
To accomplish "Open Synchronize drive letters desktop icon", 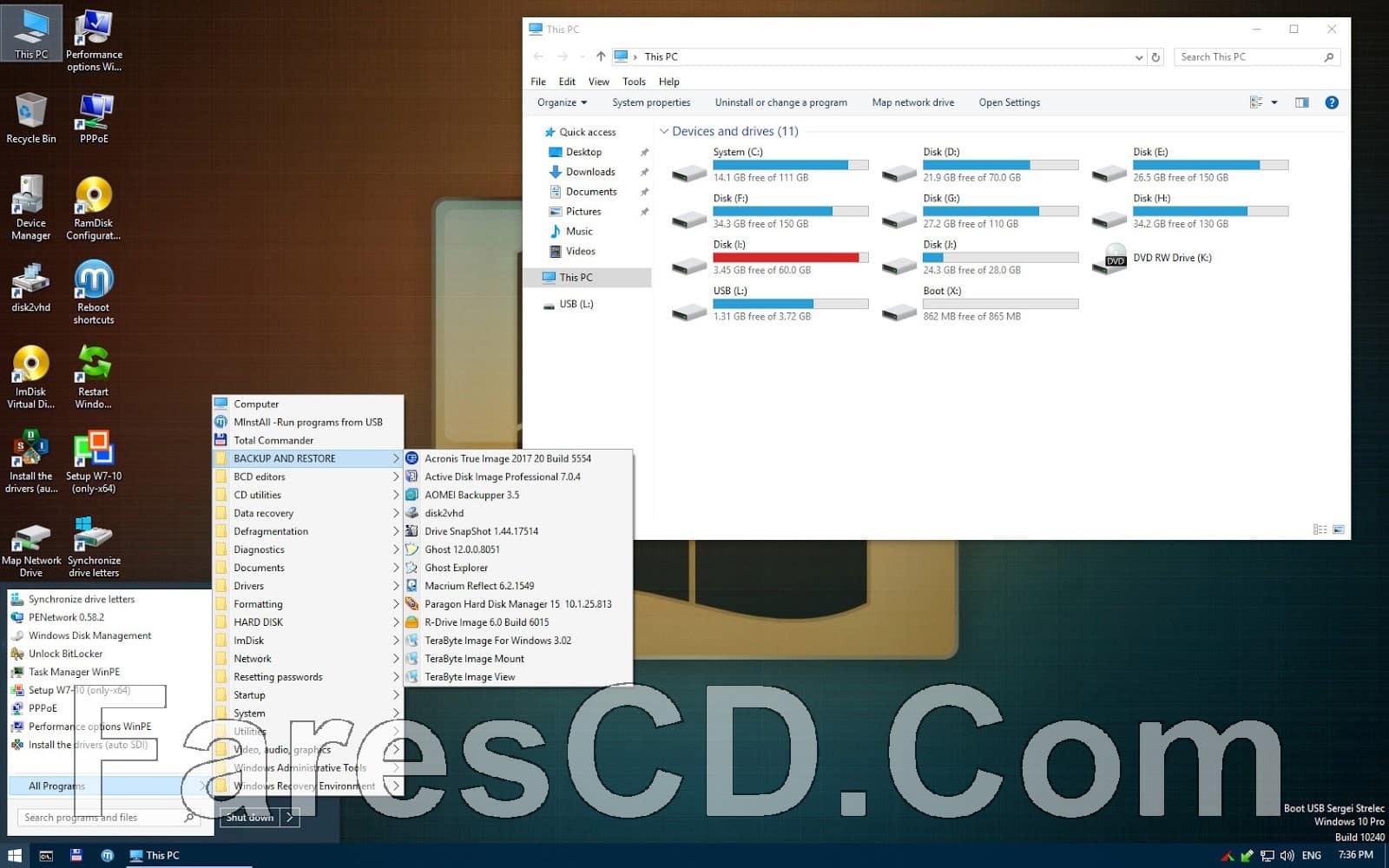I will pos(94,547).
